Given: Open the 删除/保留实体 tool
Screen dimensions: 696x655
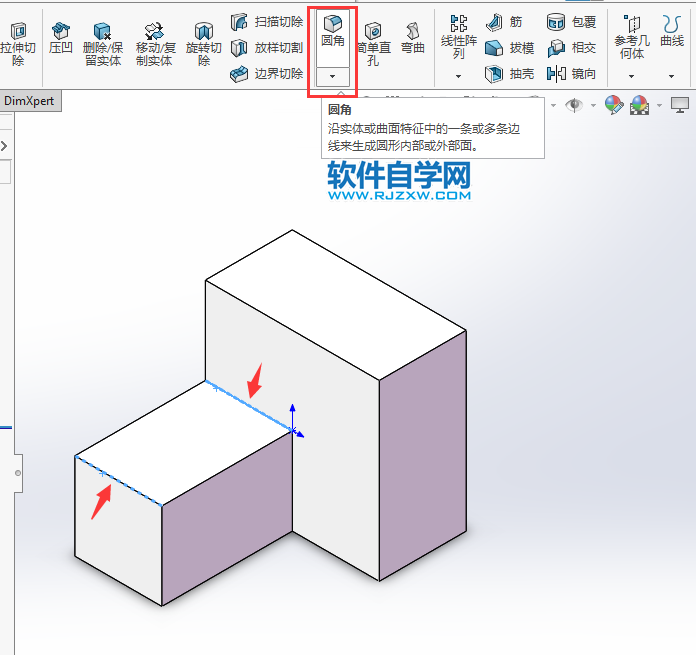Looking at the screenshot, I should pos(103,44).
